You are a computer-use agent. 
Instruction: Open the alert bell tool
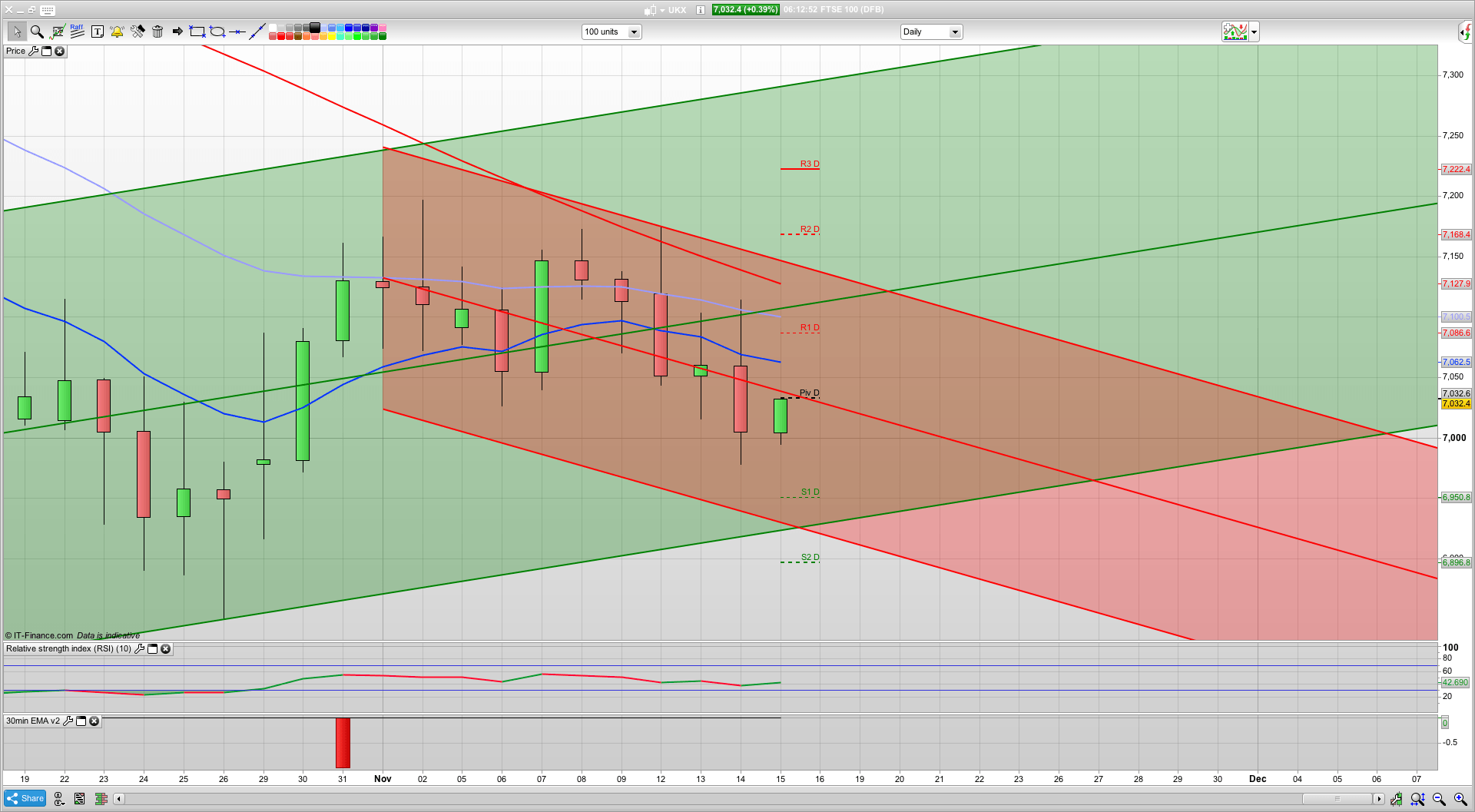click(117, 31)
